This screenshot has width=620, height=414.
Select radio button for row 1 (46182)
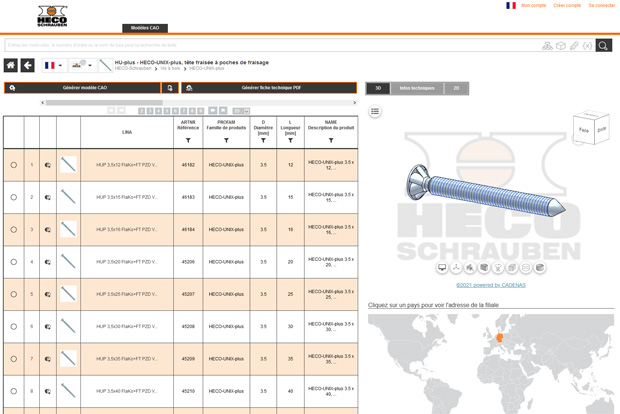[x=14, y=165]
